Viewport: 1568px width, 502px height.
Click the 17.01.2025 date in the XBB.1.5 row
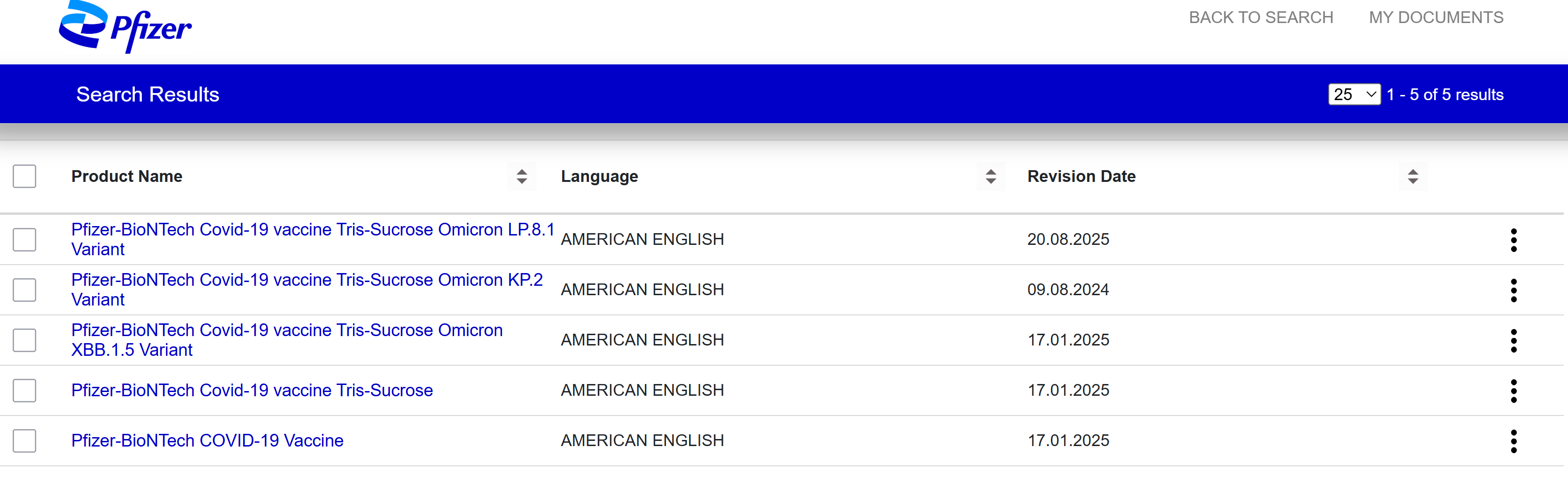1068,339
